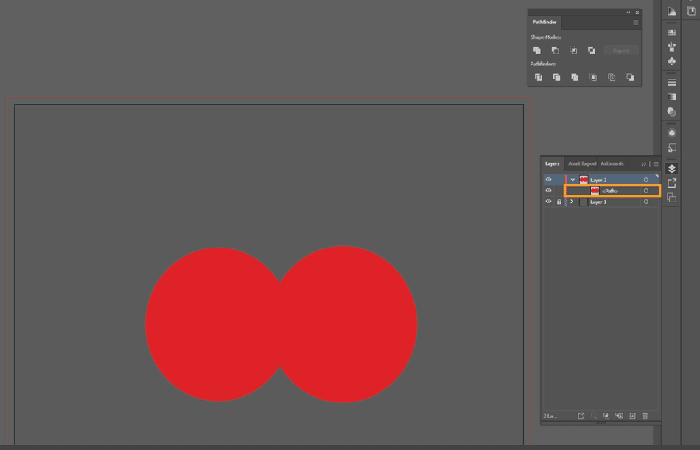Switch to the Layers tab
The image size is (700, 450).
(552, 164)
